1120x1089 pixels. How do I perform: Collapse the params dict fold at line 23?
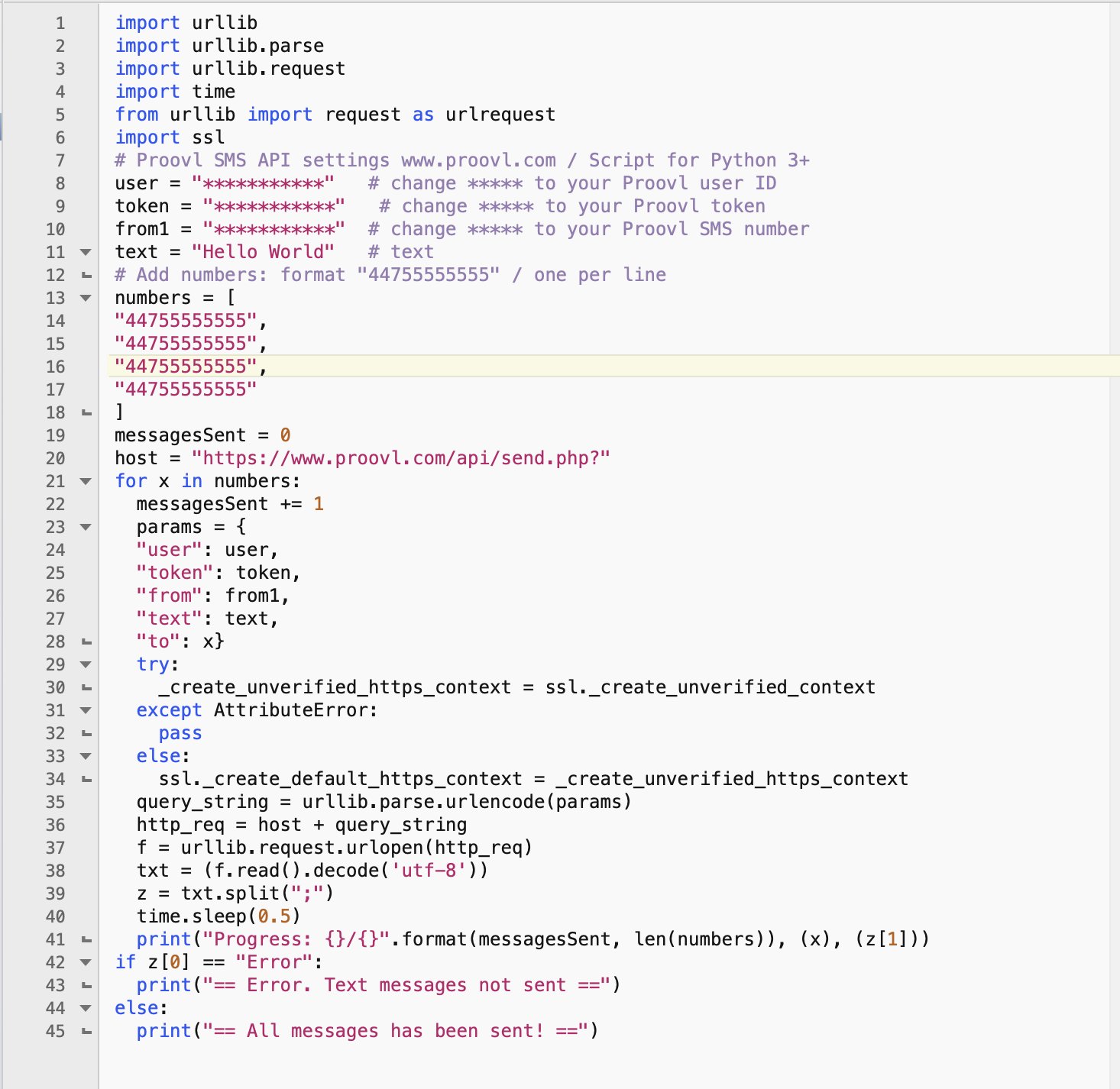coord(86,527)
